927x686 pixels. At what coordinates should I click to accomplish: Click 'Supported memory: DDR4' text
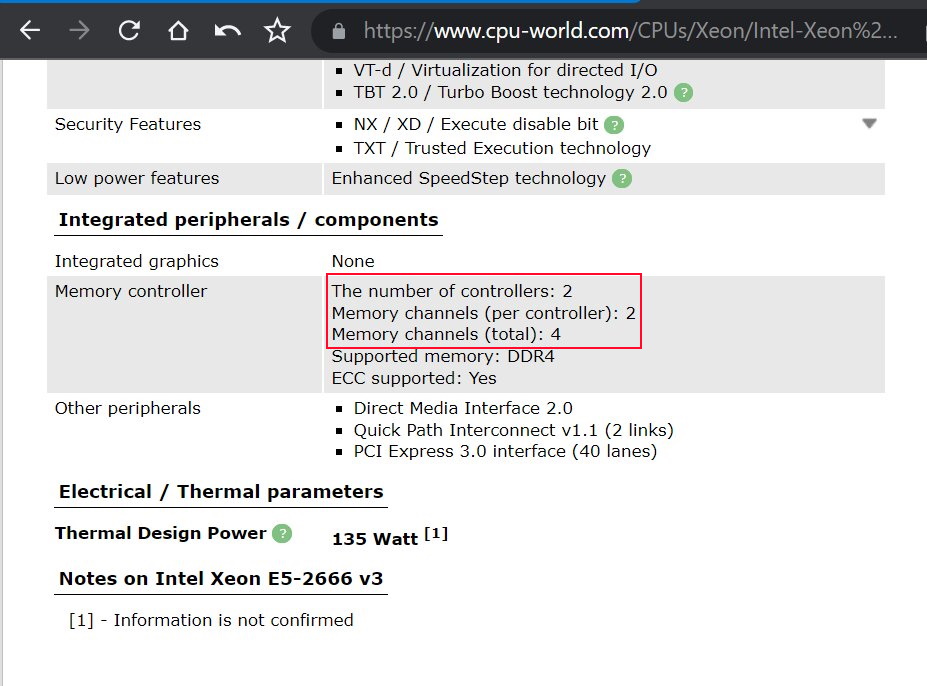[x=443, y=356]
